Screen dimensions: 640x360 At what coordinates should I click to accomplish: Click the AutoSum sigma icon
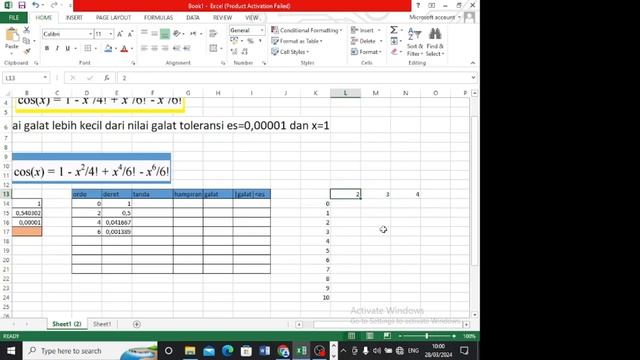pyautogui.click(x=394, y=30)
